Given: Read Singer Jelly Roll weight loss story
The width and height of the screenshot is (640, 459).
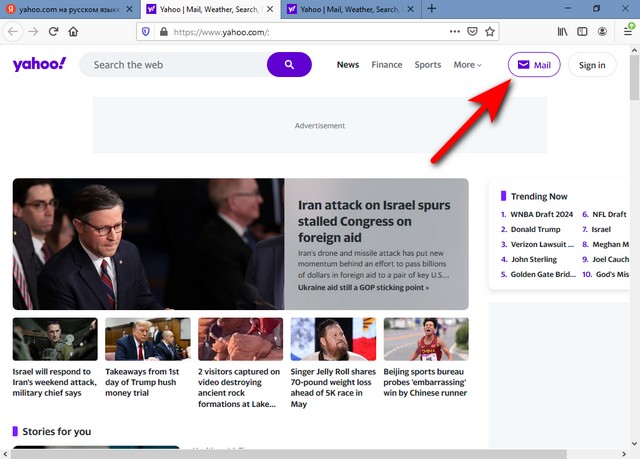Looking at the screenshot, I should click(333, 388).
